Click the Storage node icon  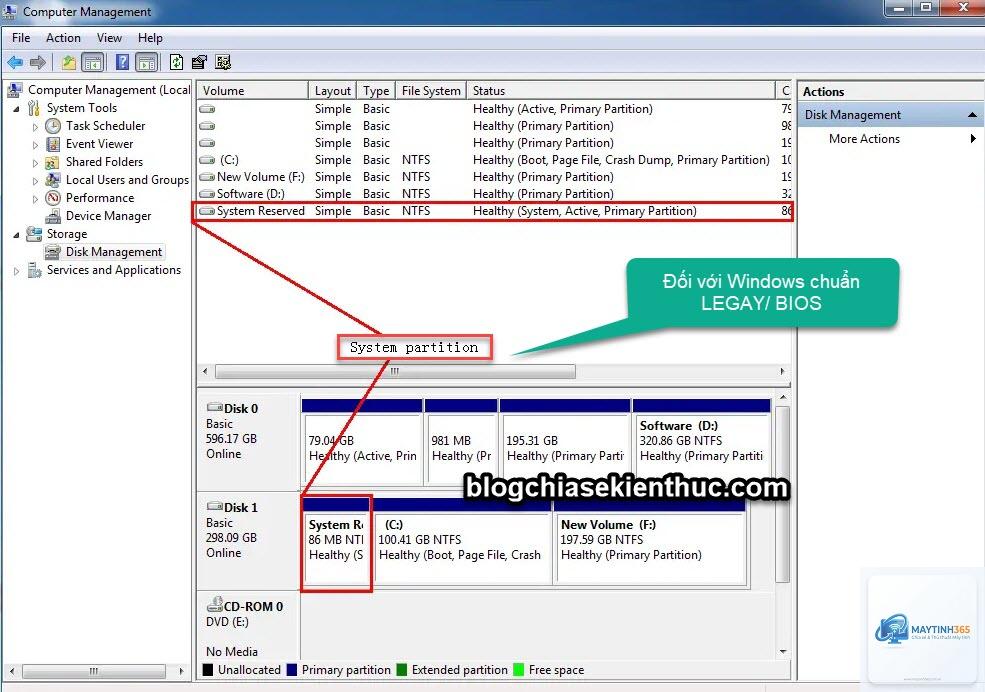tap(34, 234)
